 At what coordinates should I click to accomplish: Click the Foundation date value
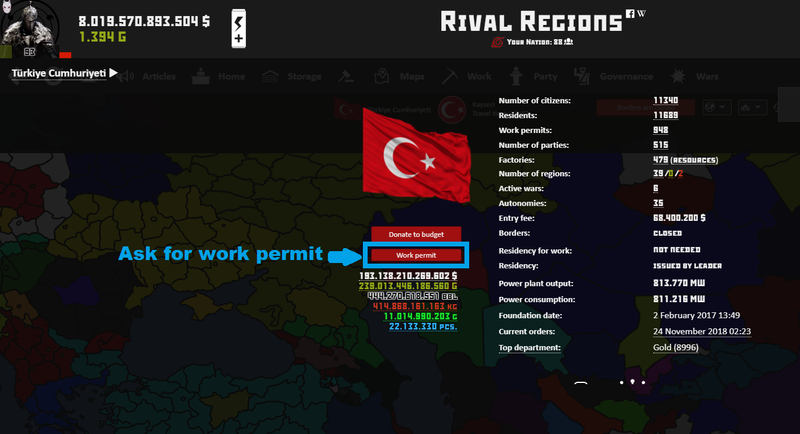696,315
